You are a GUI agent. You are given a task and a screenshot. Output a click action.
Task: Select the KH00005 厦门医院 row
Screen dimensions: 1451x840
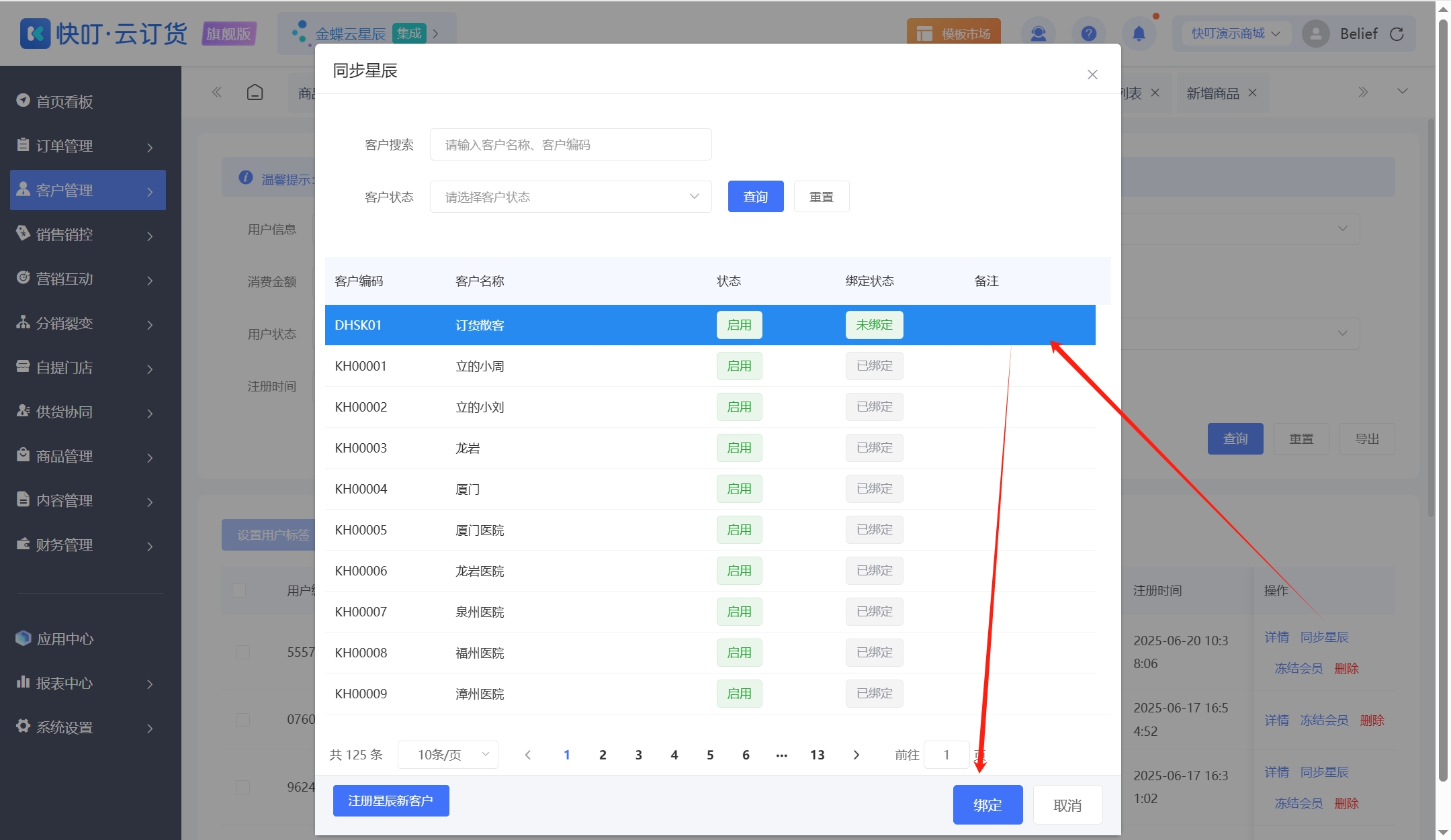tap(710, 530)
